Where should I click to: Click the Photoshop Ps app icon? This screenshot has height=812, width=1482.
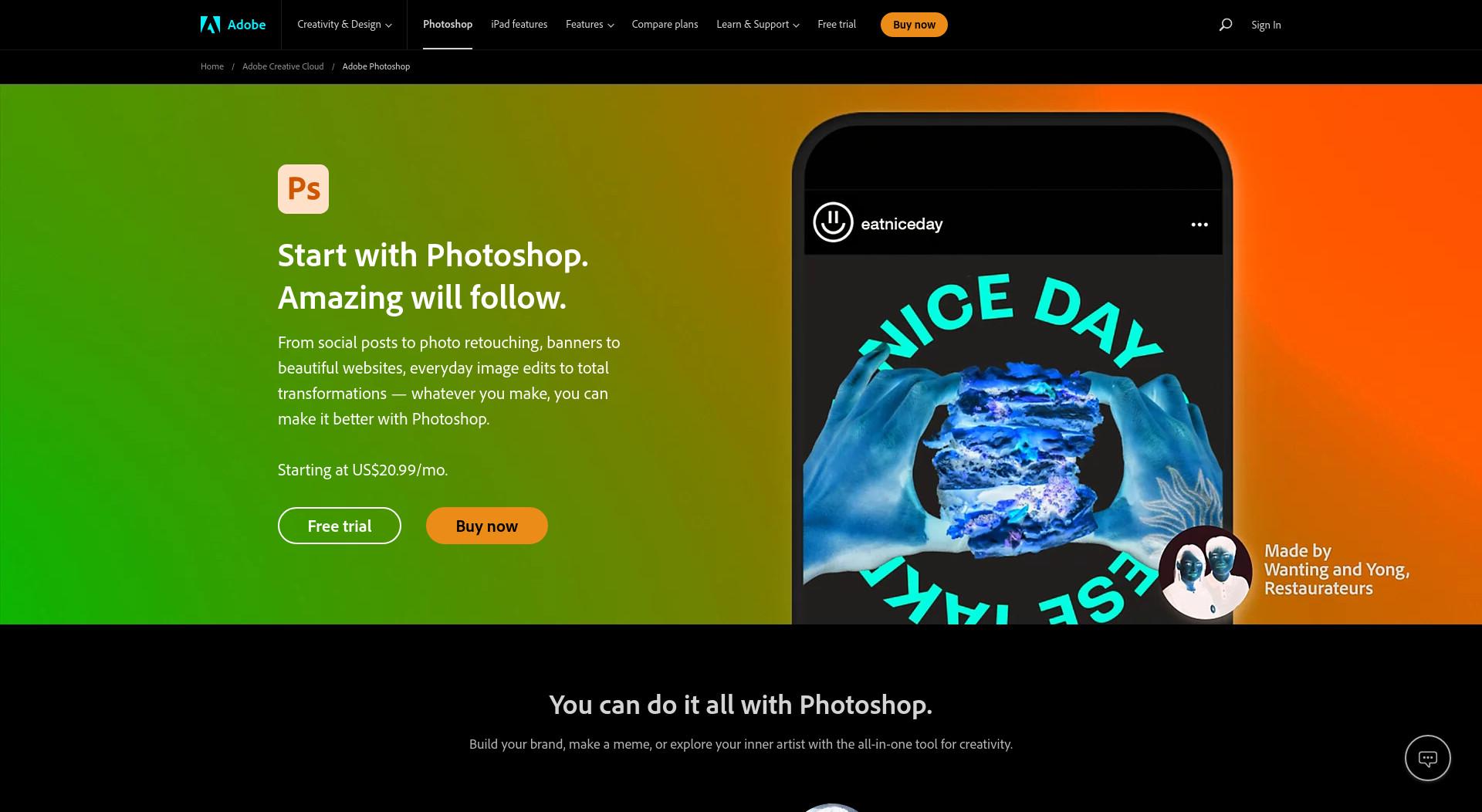pyautogui.click(x=303, y=189)
